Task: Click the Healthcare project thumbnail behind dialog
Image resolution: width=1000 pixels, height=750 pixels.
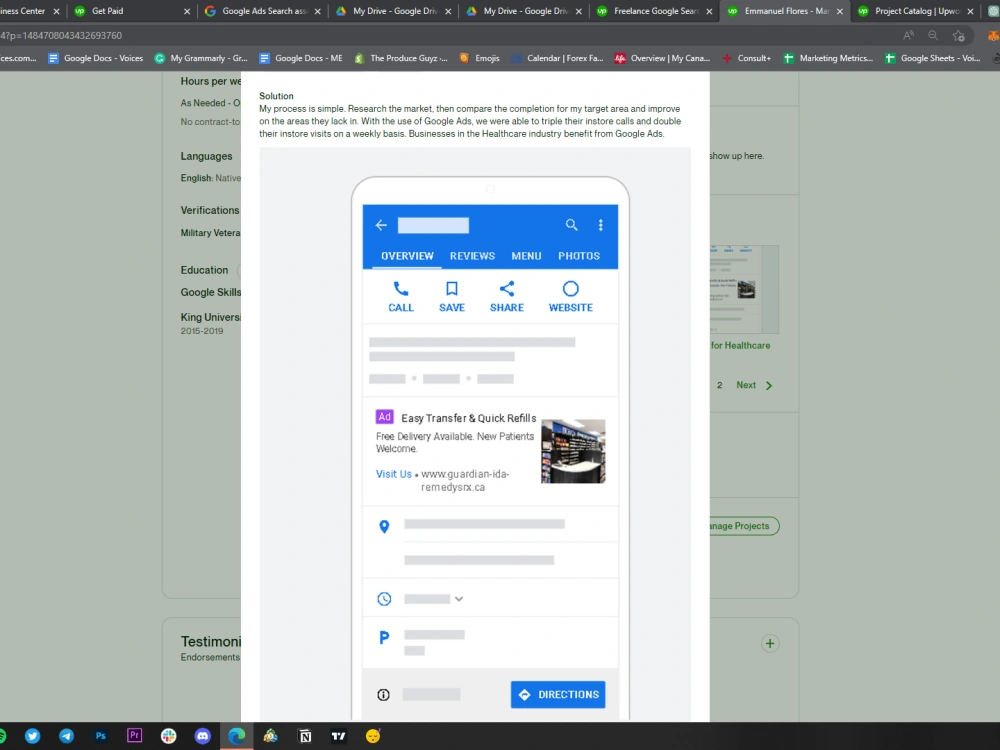Action: [744, 290]
